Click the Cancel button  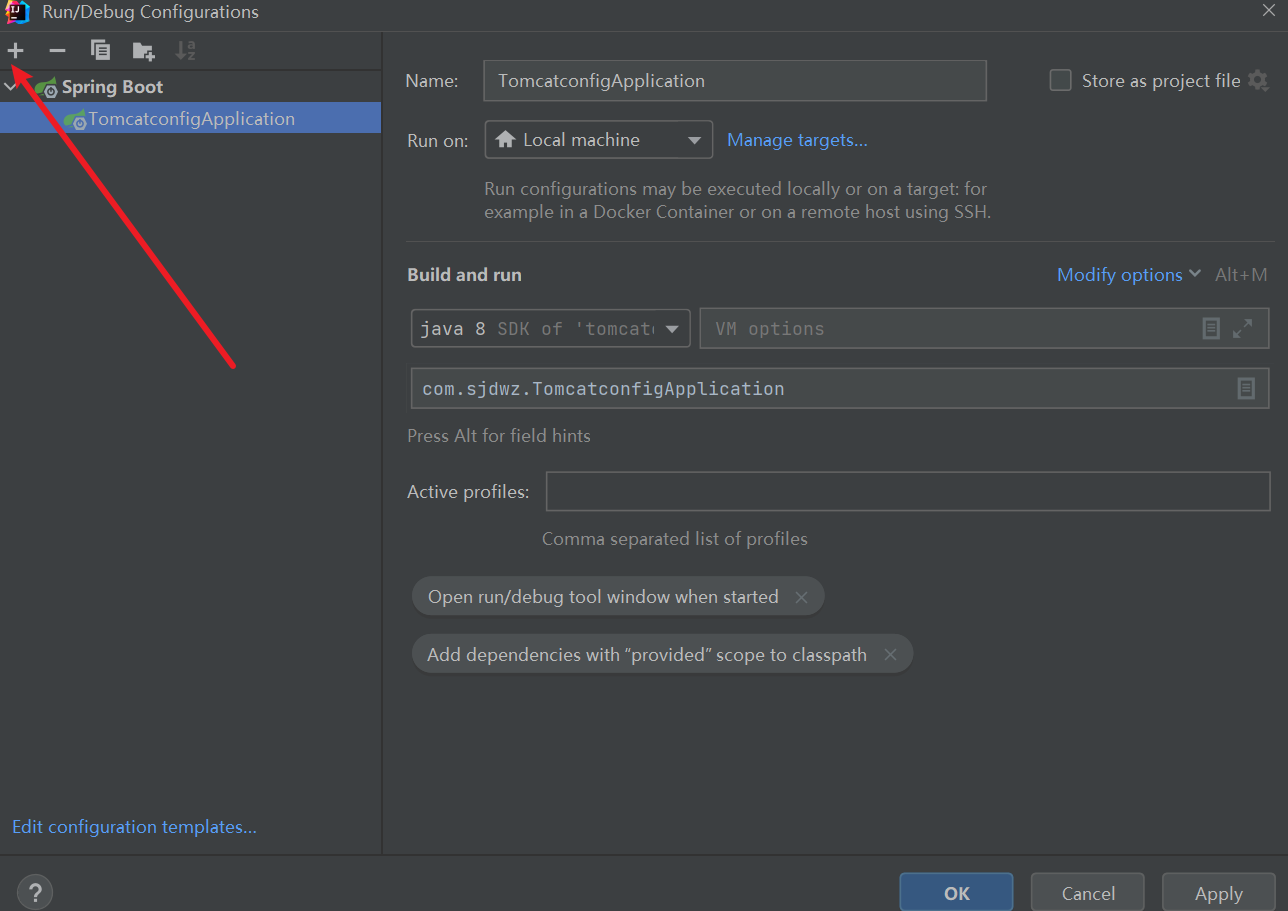click(1088, 893)
